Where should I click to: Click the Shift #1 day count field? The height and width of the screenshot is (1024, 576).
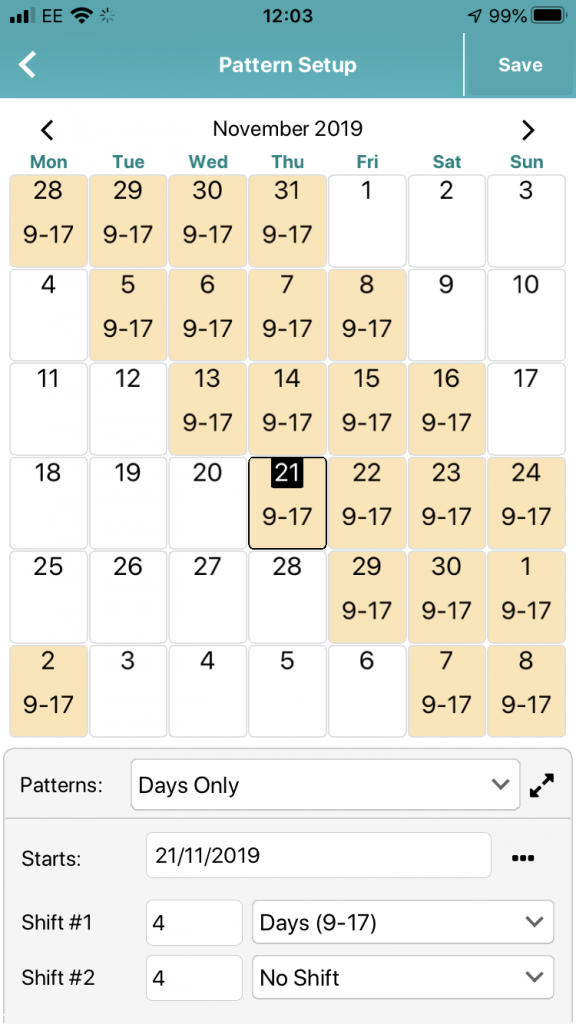click(193, 922)
